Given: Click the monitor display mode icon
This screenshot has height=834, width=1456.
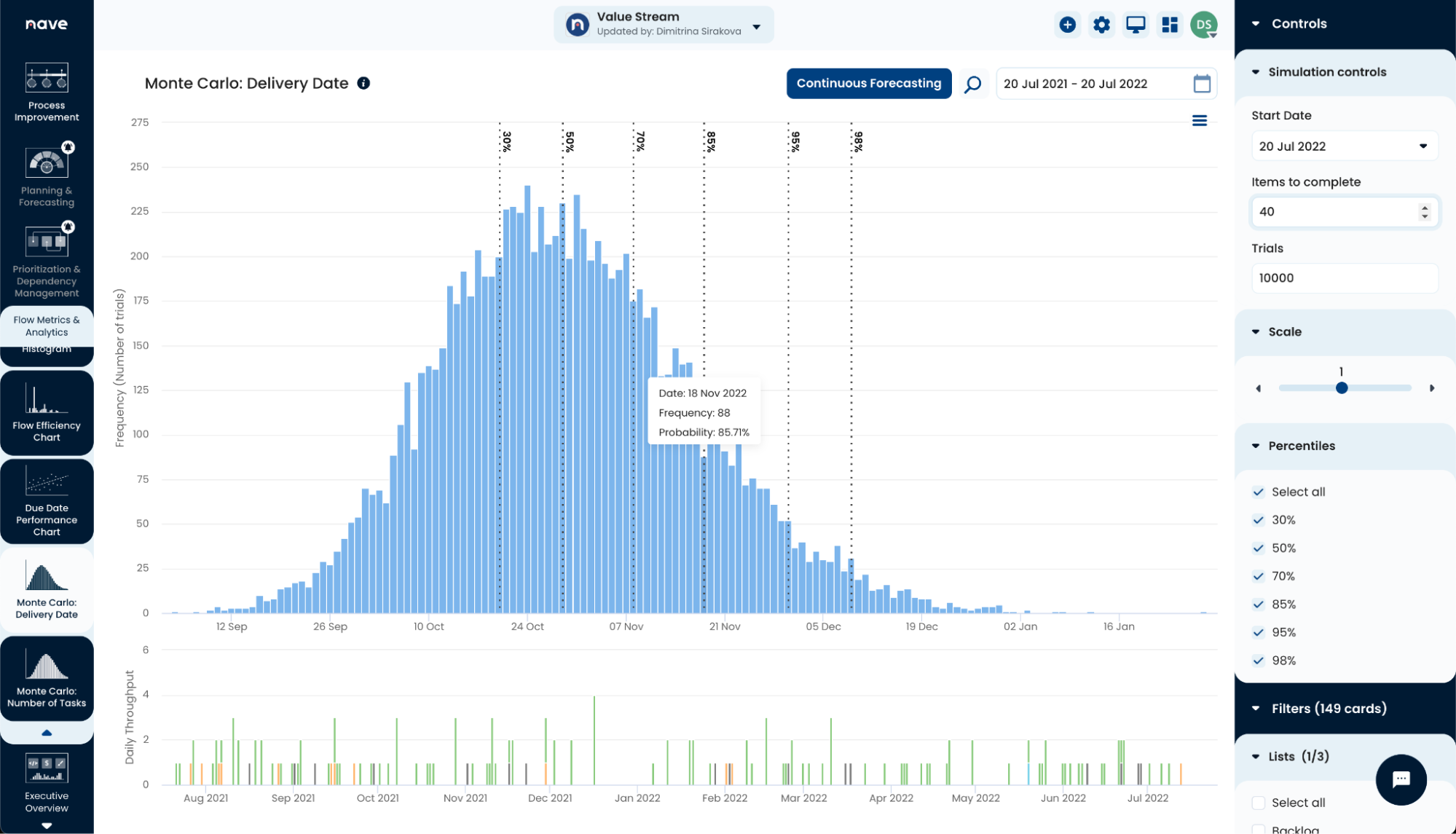Looking at the screenshot, I should pyautogui.click(x=1136, y=25).
